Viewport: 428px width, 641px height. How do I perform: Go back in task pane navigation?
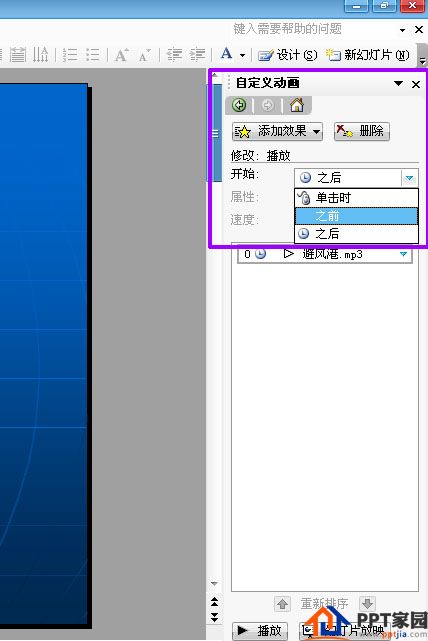tap(239, 105)
